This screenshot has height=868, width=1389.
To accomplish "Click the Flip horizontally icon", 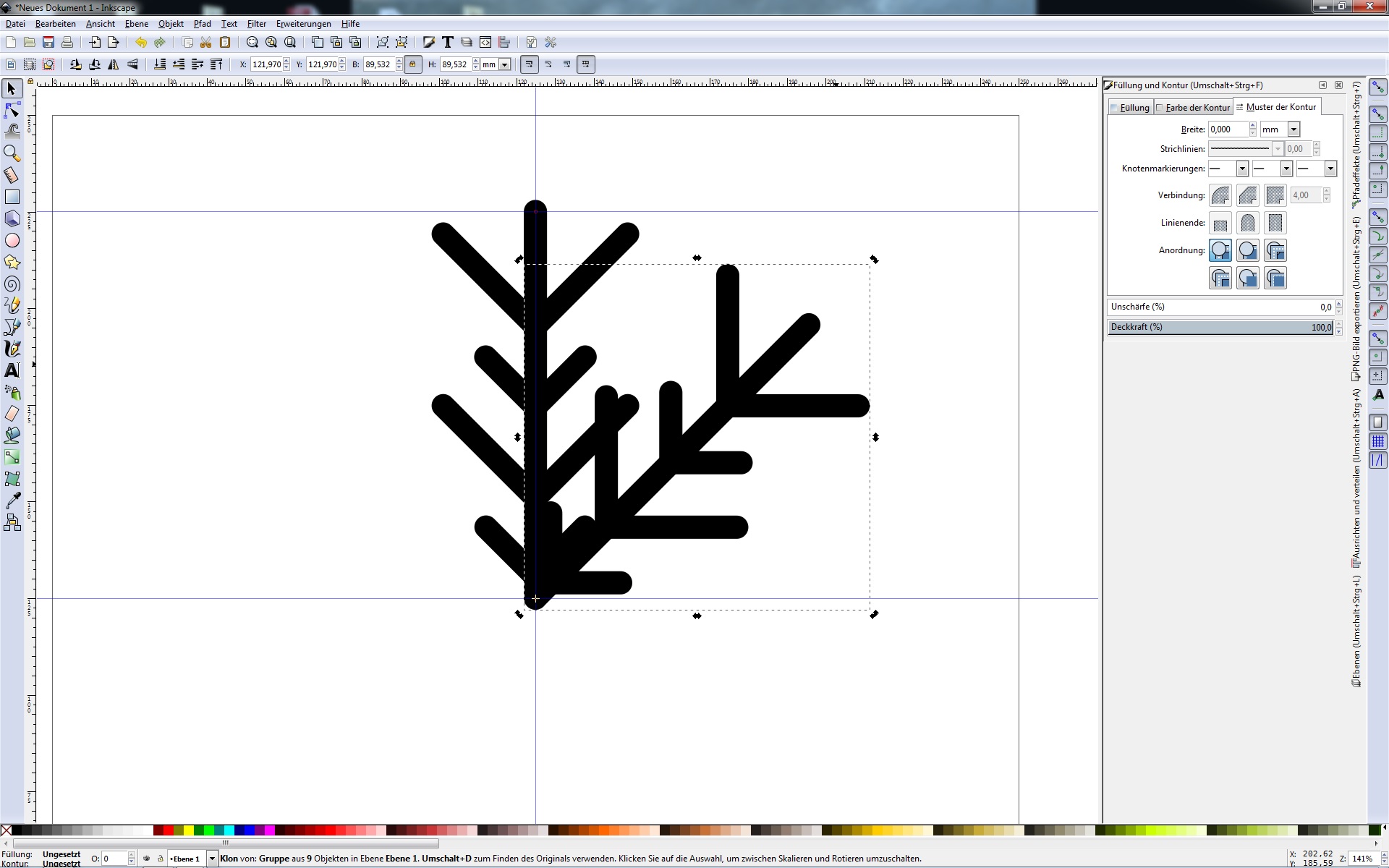I will tap(114, 64).
